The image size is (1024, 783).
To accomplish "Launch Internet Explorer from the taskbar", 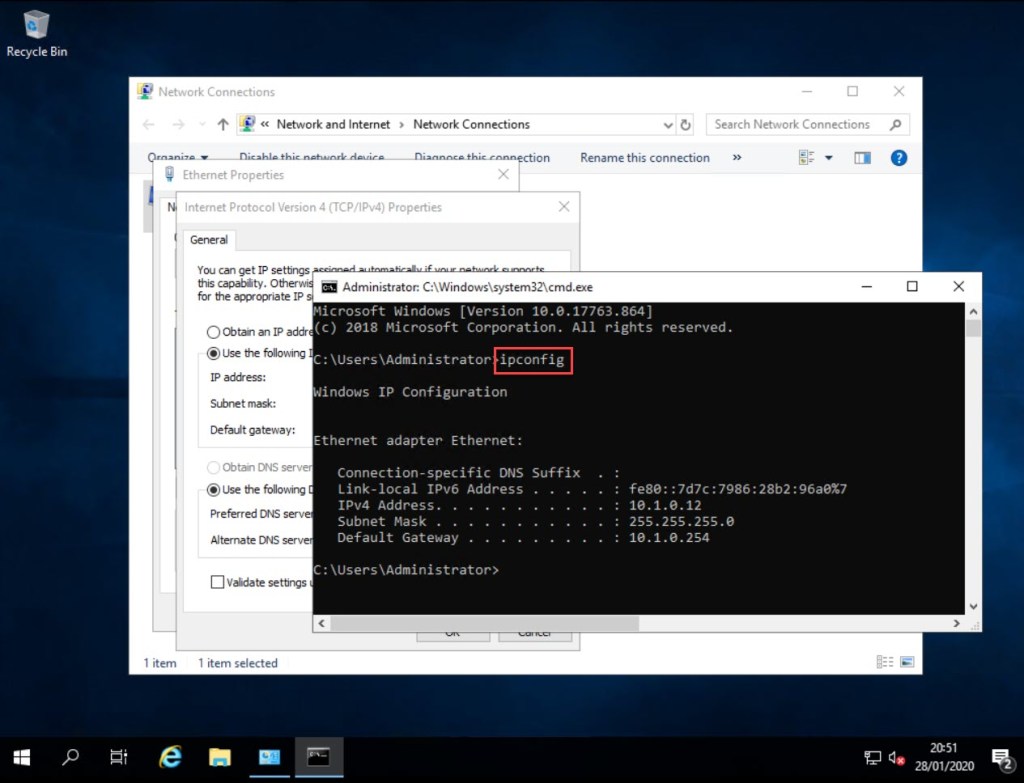I will click(170, 757).
